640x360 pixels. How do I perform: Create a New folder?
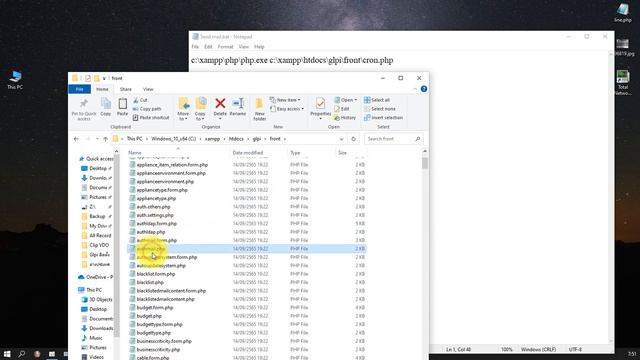point(260,109)
